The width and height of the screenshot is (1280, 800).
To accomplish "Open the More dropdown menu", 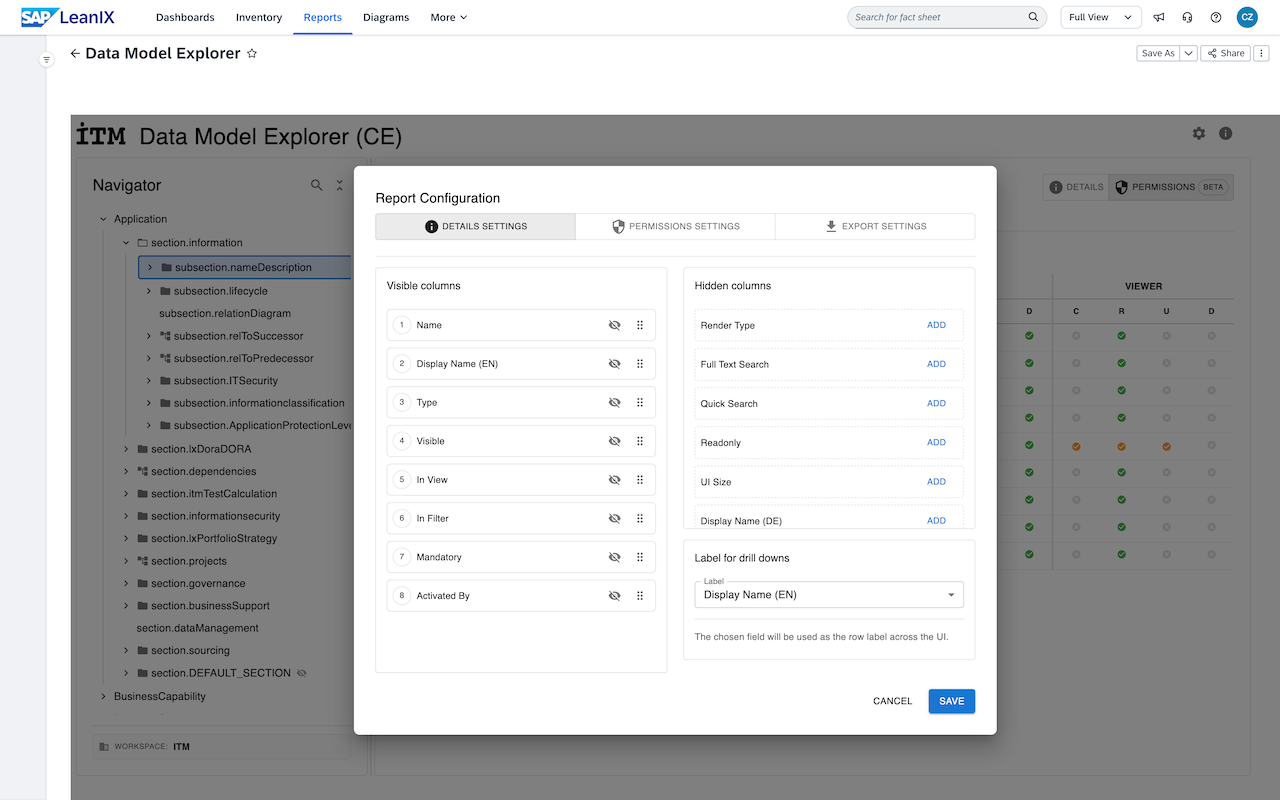I will point(448,17).
